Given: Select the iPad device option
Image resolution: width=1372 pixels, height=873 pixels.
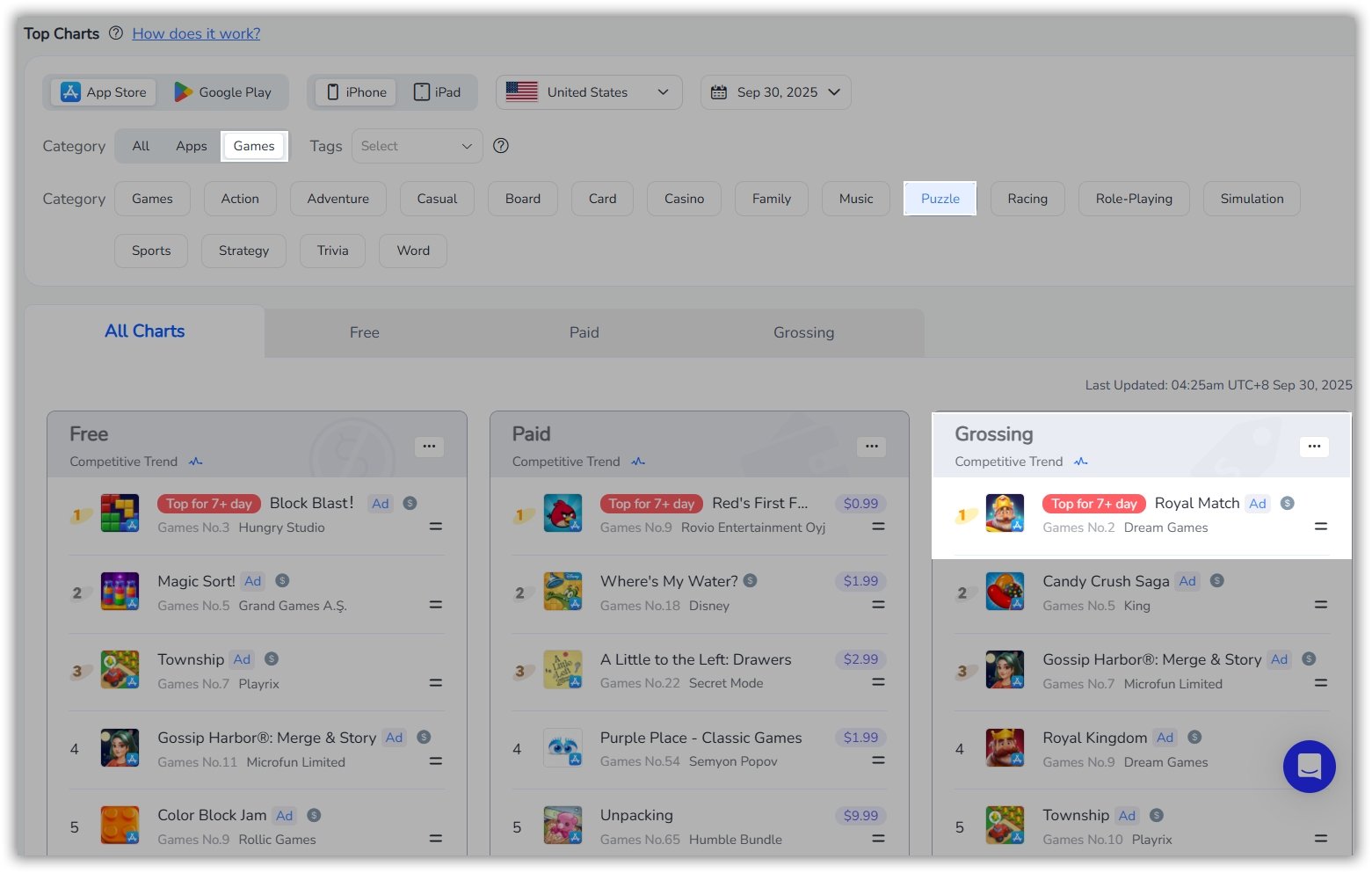Looking at the screenshot, I should [x=437, y=92].
